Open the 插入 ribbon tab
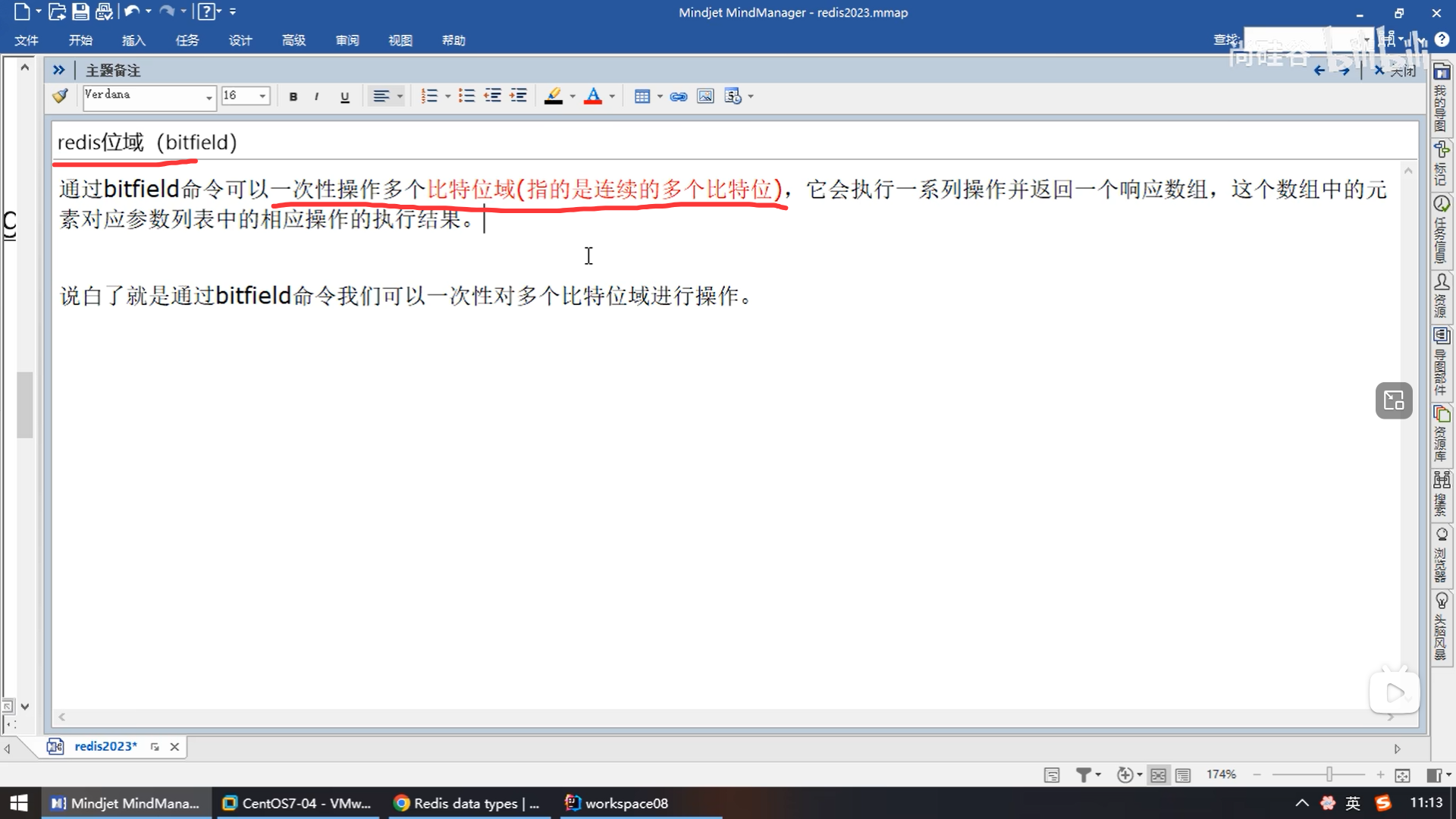 pyautogui.click(x=133, y=40)
